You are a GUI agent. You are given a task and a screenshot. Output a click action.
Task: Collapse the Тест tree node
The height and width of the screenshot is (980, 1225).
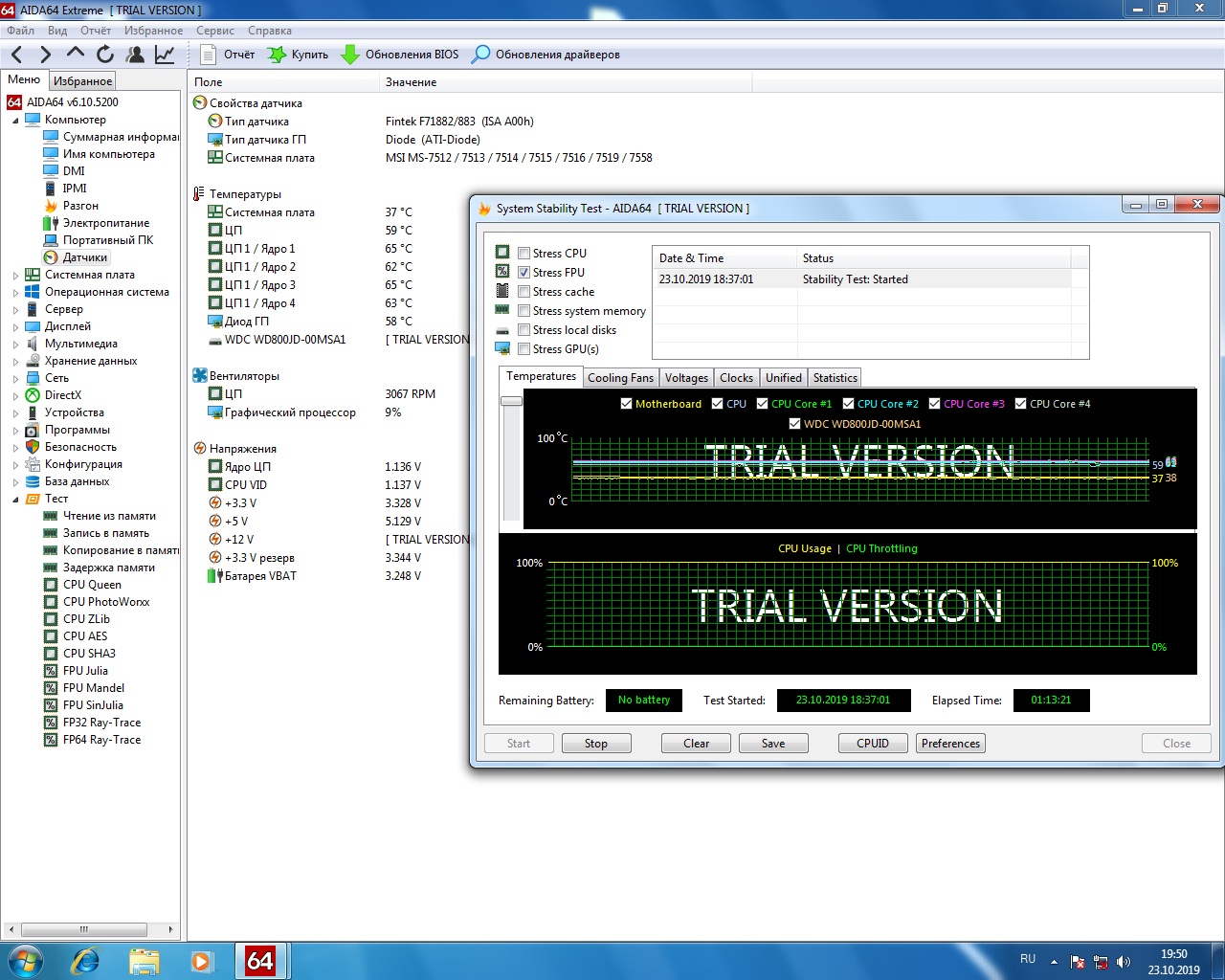(x=15, y=500)
